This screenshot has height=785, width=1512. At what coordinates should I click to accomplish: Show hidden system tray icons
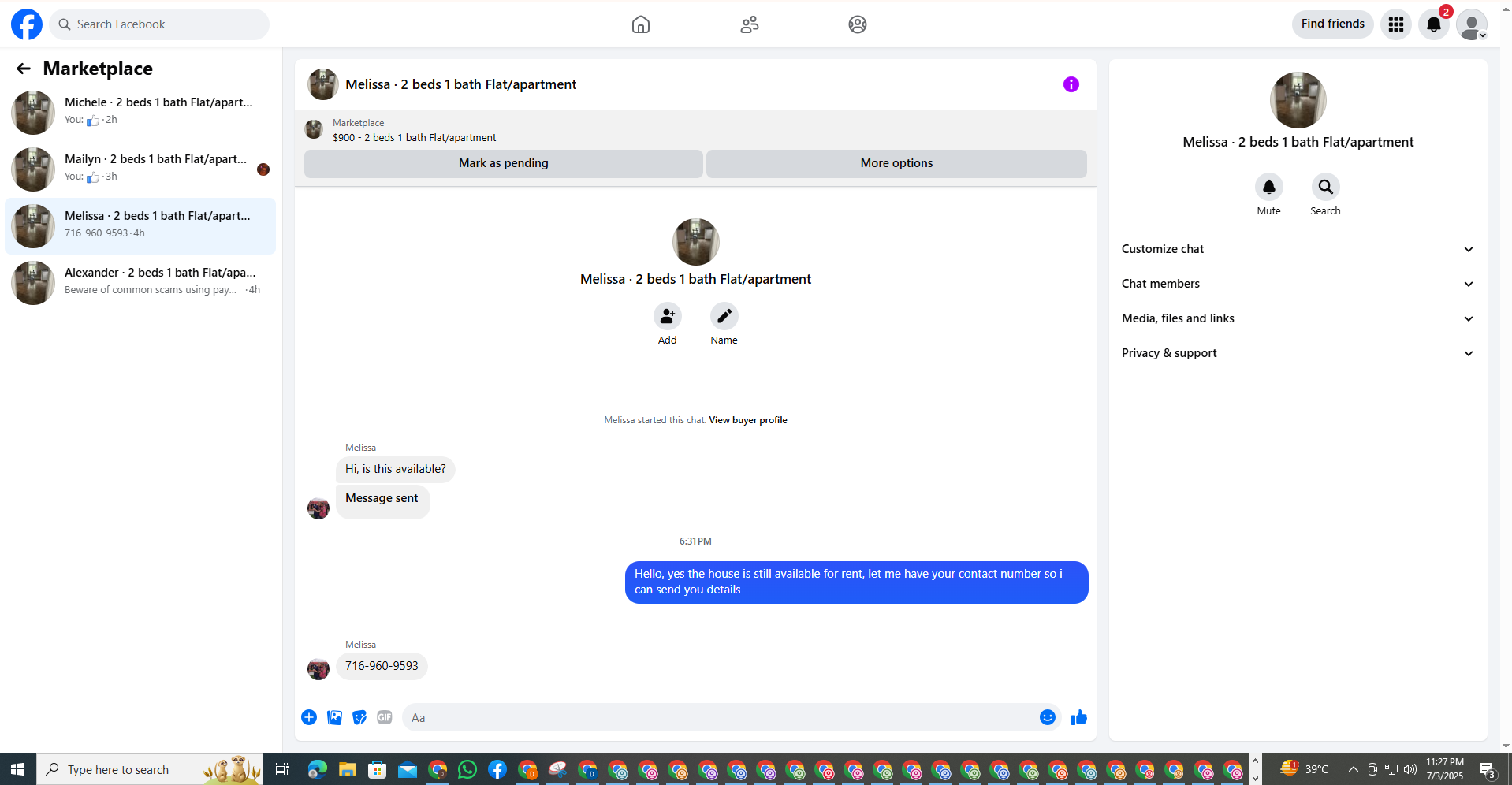[x=1354, y=769]
